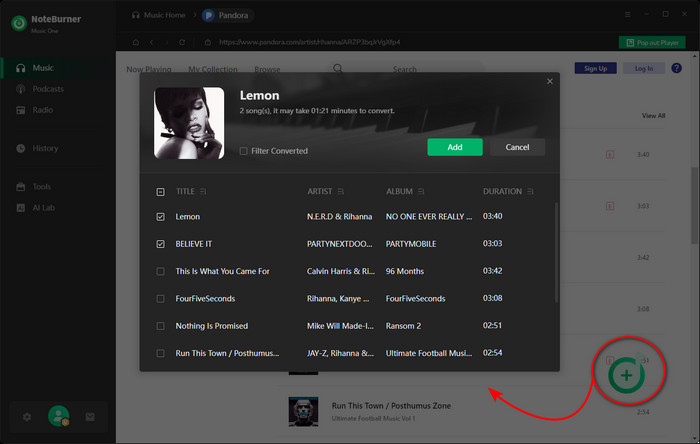Close the Lemon dialog with X
The height and width of the screenshot is (444, 700).
point(550,81)
